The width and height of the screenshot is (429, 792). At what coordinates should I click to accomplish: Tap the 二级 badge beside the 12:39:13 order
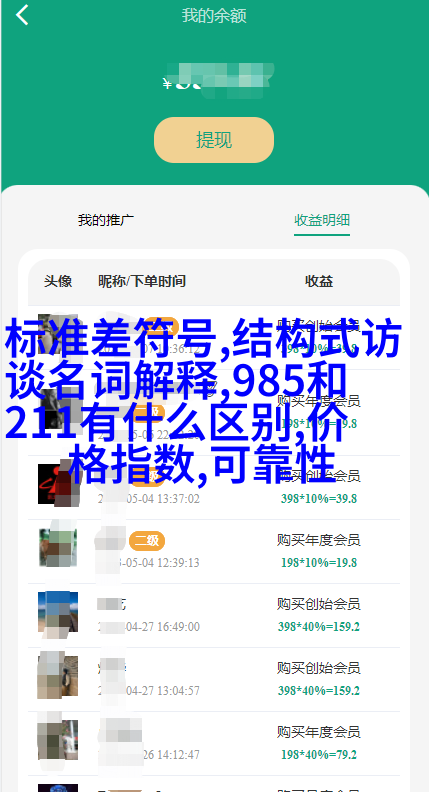pos(147,541)
